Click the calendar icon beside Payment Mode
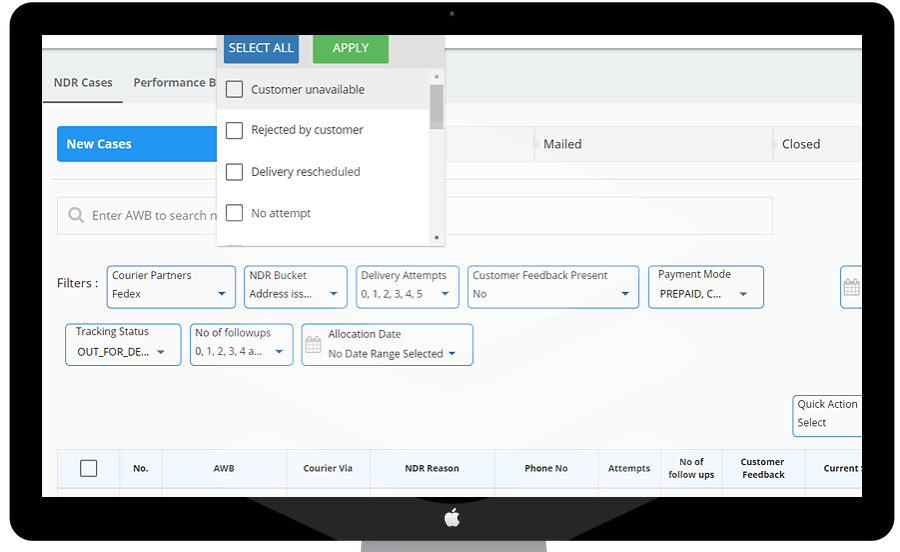The width and height of the screenshot is (900, 552). click(852, 287)
